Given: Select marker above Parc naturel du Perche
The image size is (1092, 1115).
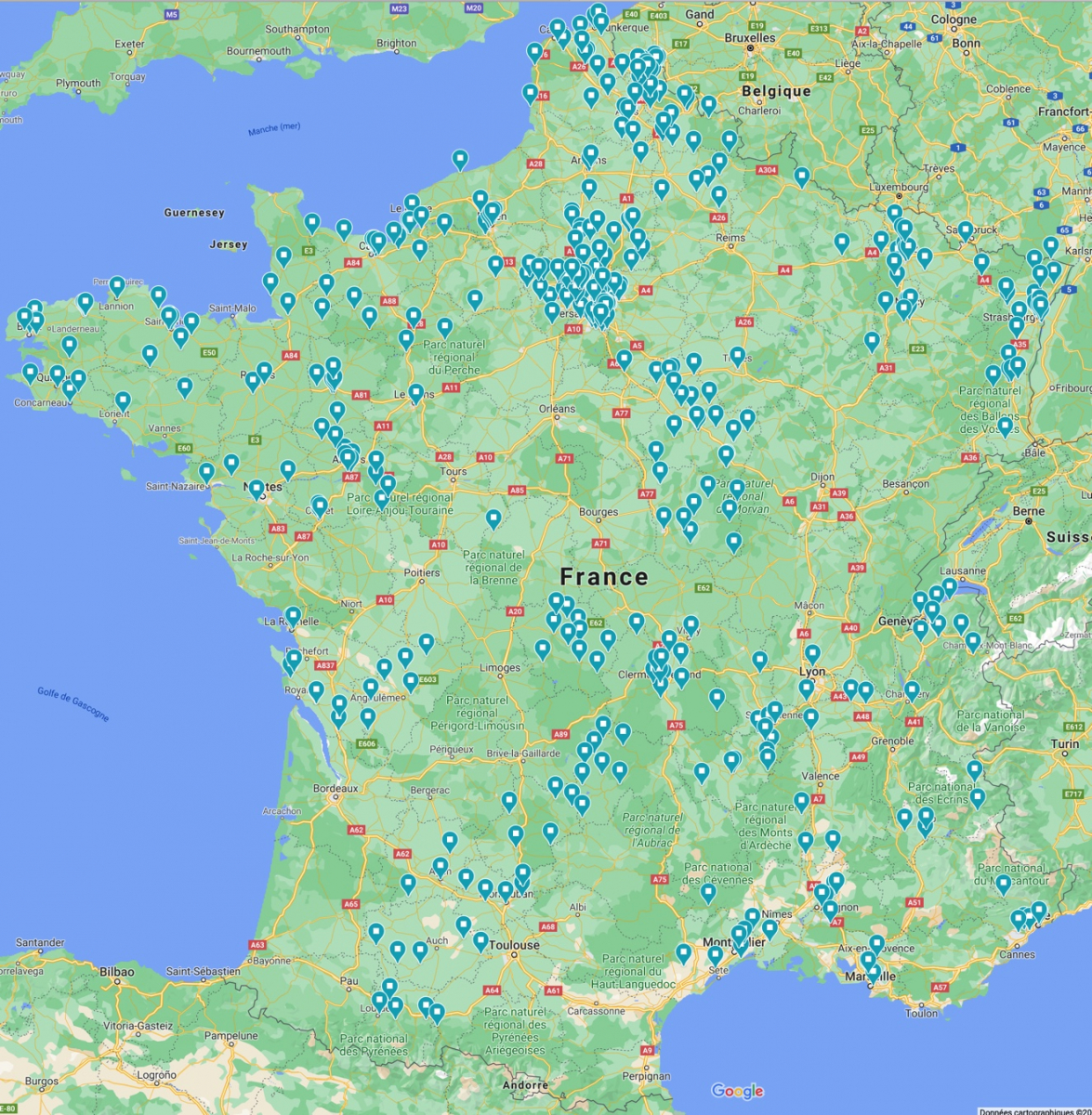Looking at the screenshot, I should click(x=444, y=327).
